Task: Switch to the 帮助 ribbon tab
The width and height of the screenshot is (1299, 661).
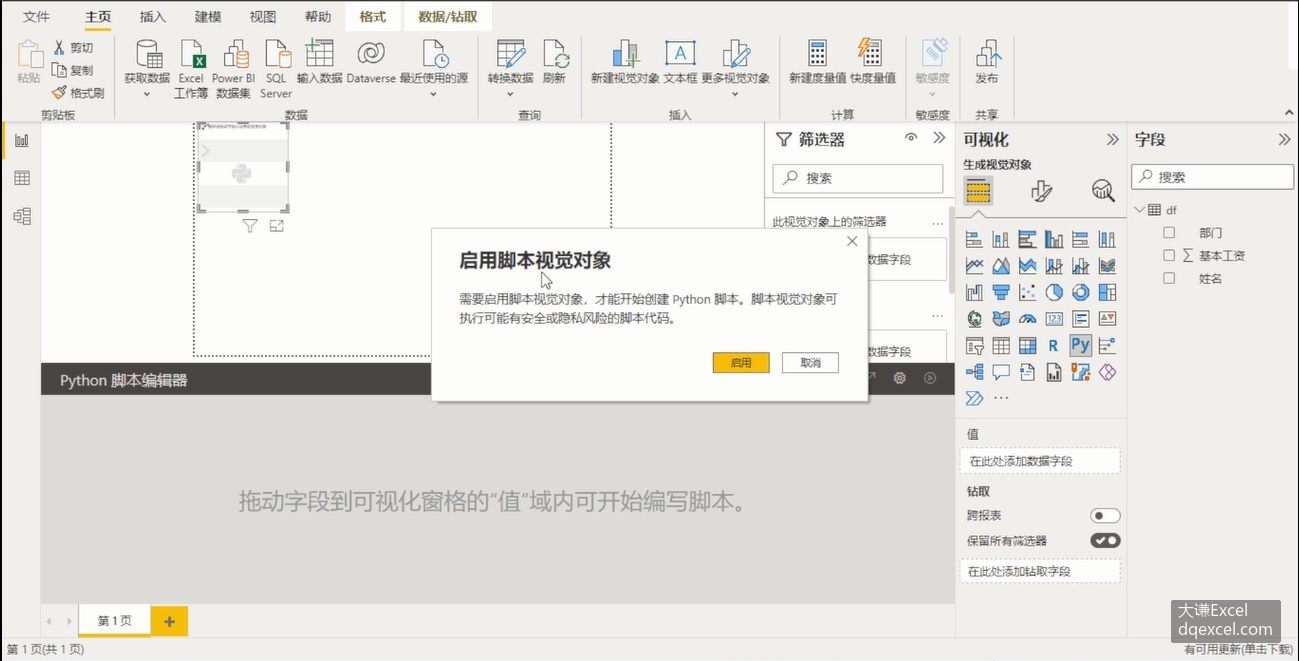Action: 318,17
